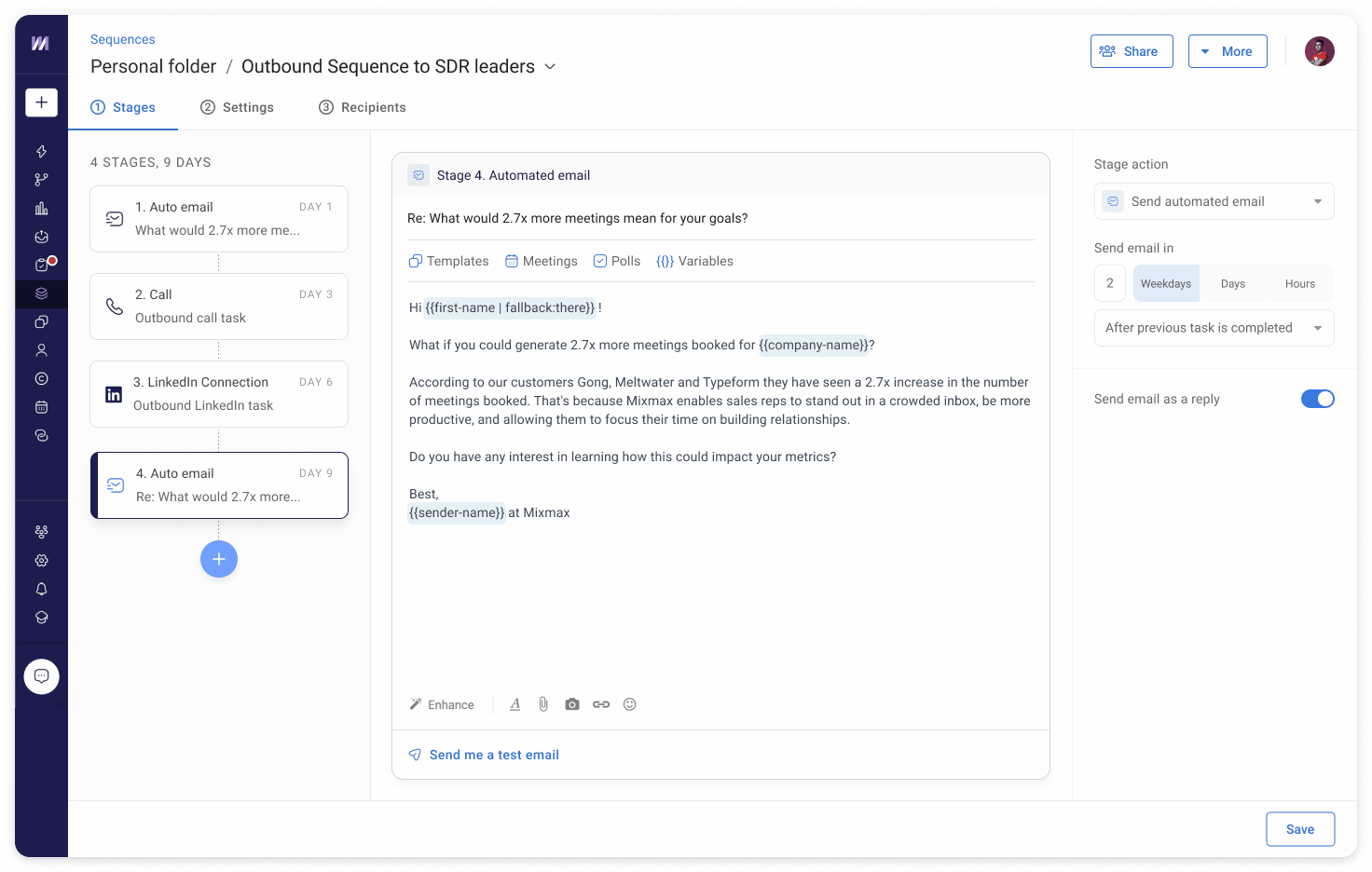Click the Enhance magic wand icon
The image size is (1372, 872).
click(x=414, y=704)
